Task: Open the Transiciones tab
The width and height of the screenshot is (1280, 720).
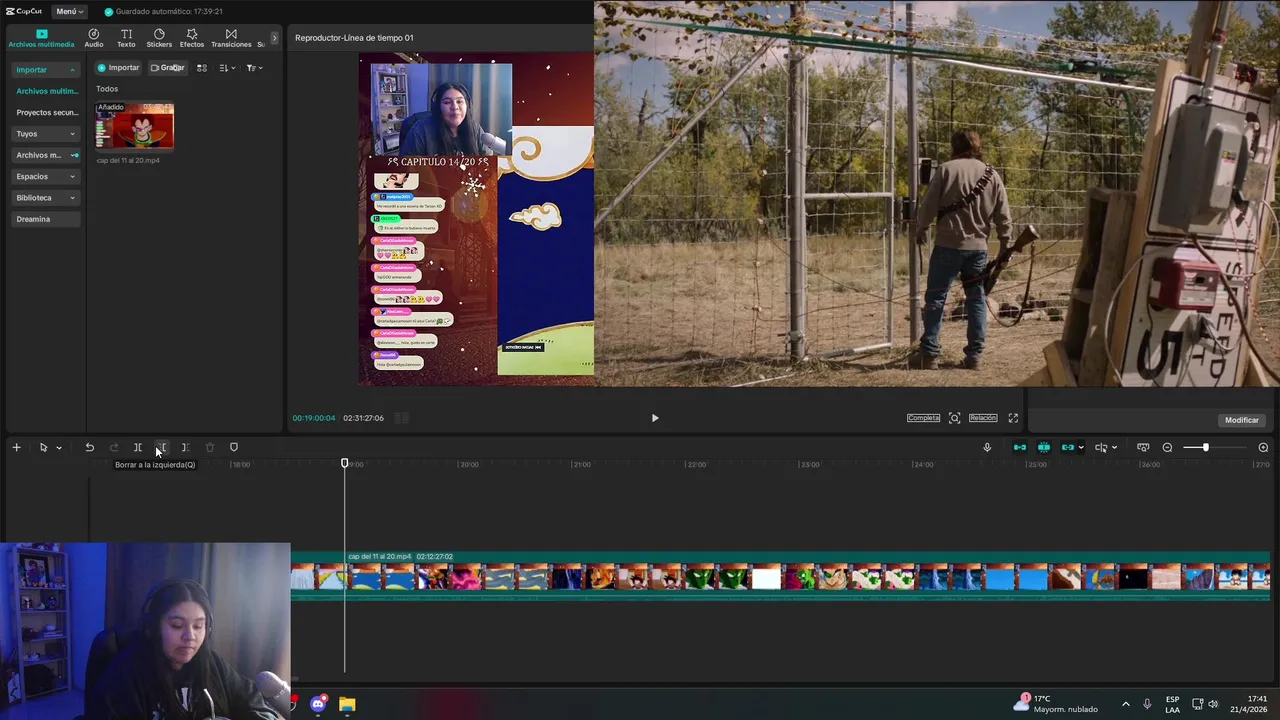Action: click(231, 38)
